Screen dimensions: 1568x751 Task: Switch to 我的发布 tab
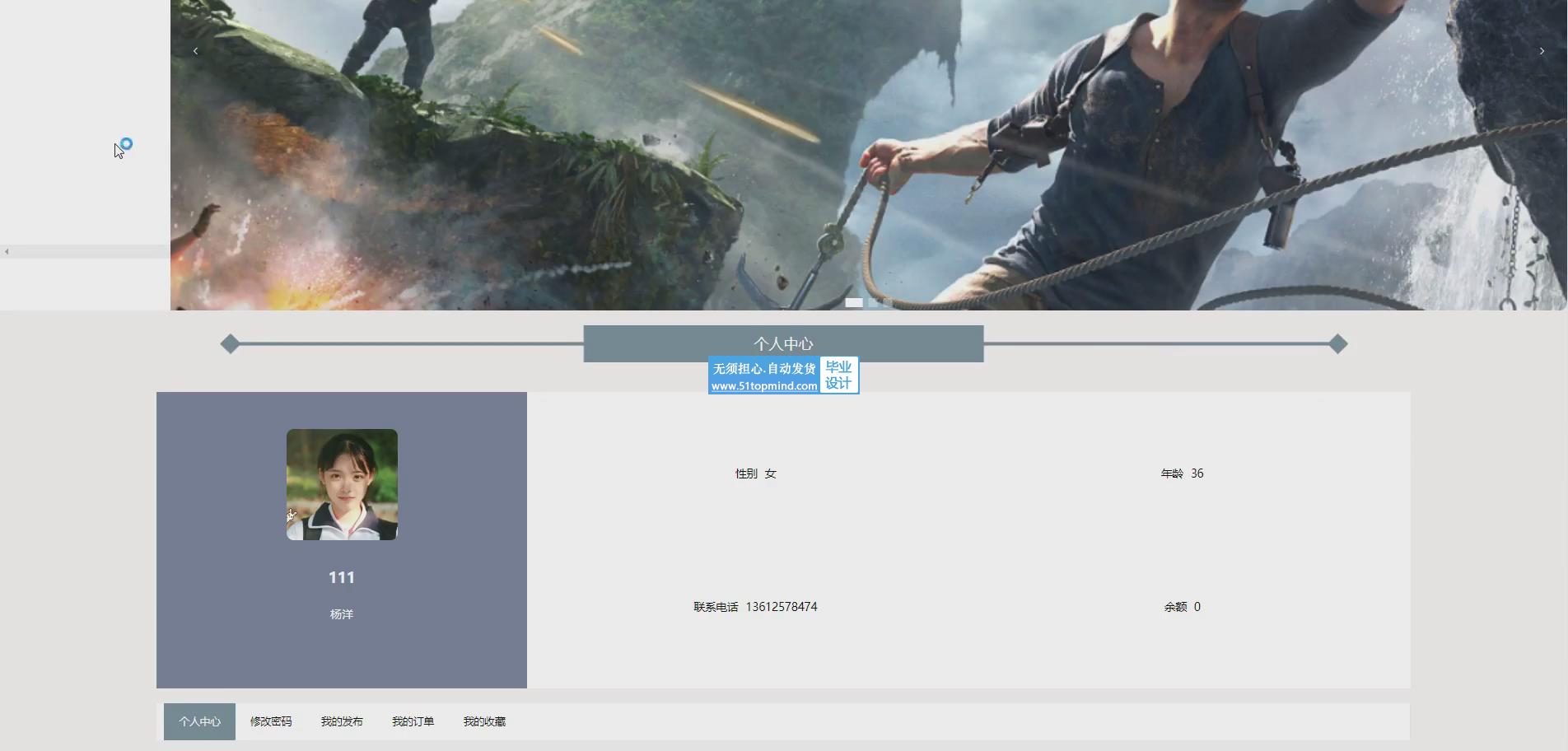point(342,721)
